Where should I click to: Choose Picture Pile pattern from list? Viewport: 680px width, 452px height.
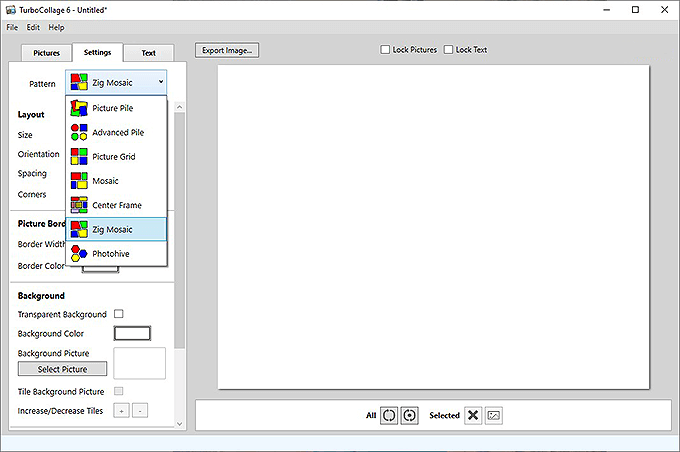coord(116,108)
